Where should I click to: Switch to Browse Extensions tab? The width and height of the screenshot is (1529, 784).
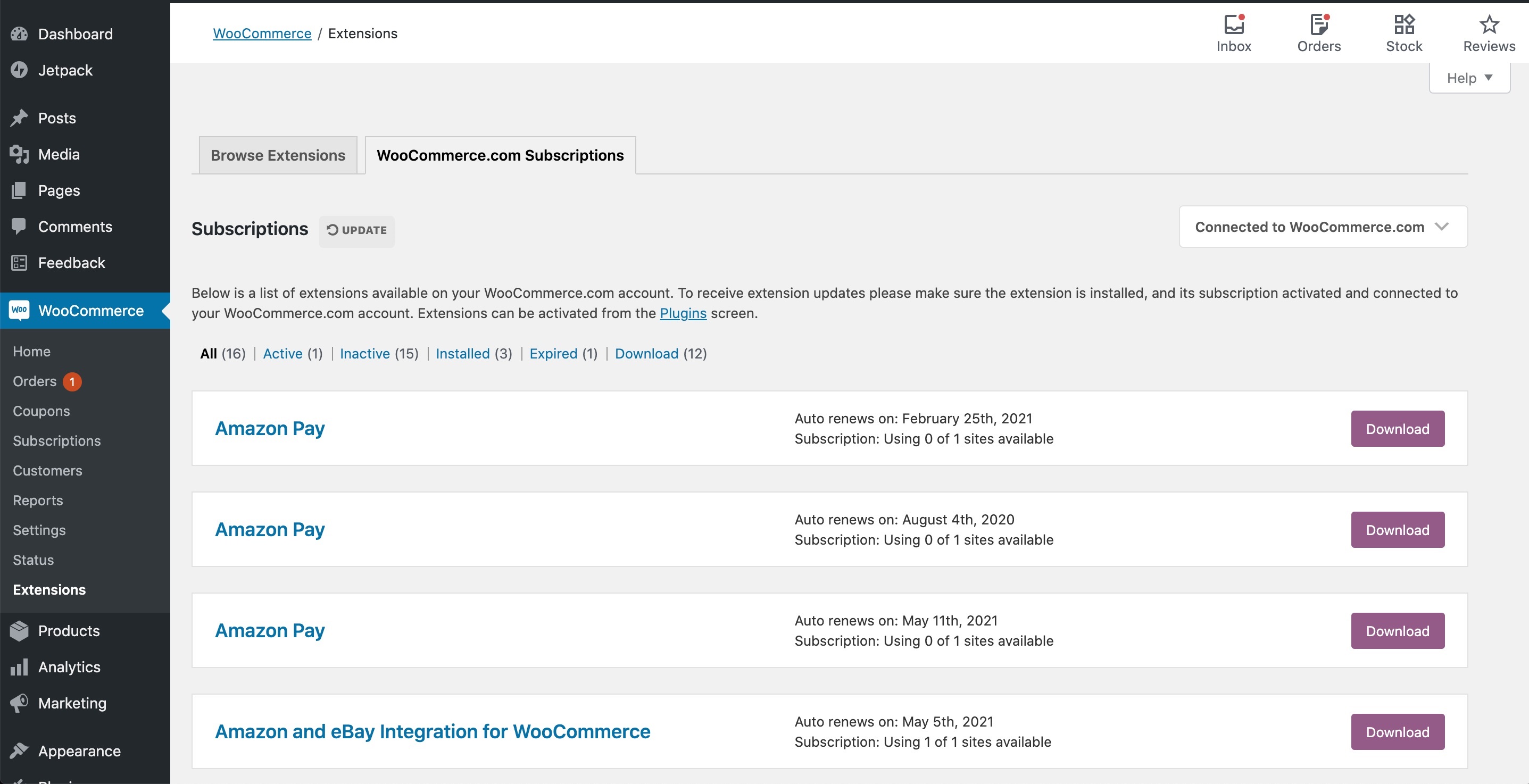(x=278, y=155)
